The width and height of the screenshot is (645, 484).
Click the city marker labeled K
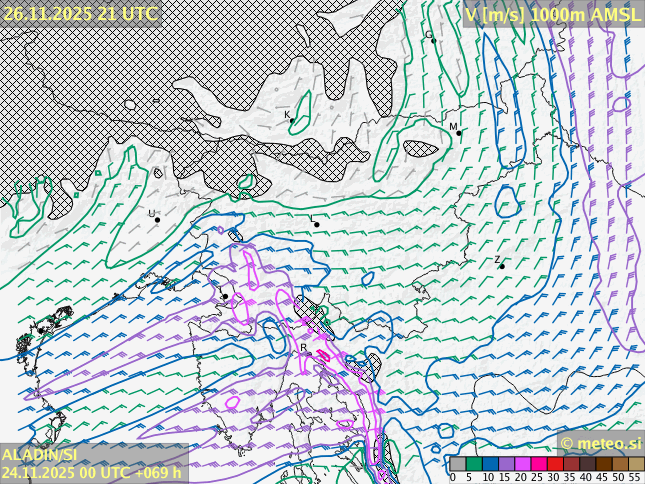click(292, 120)
